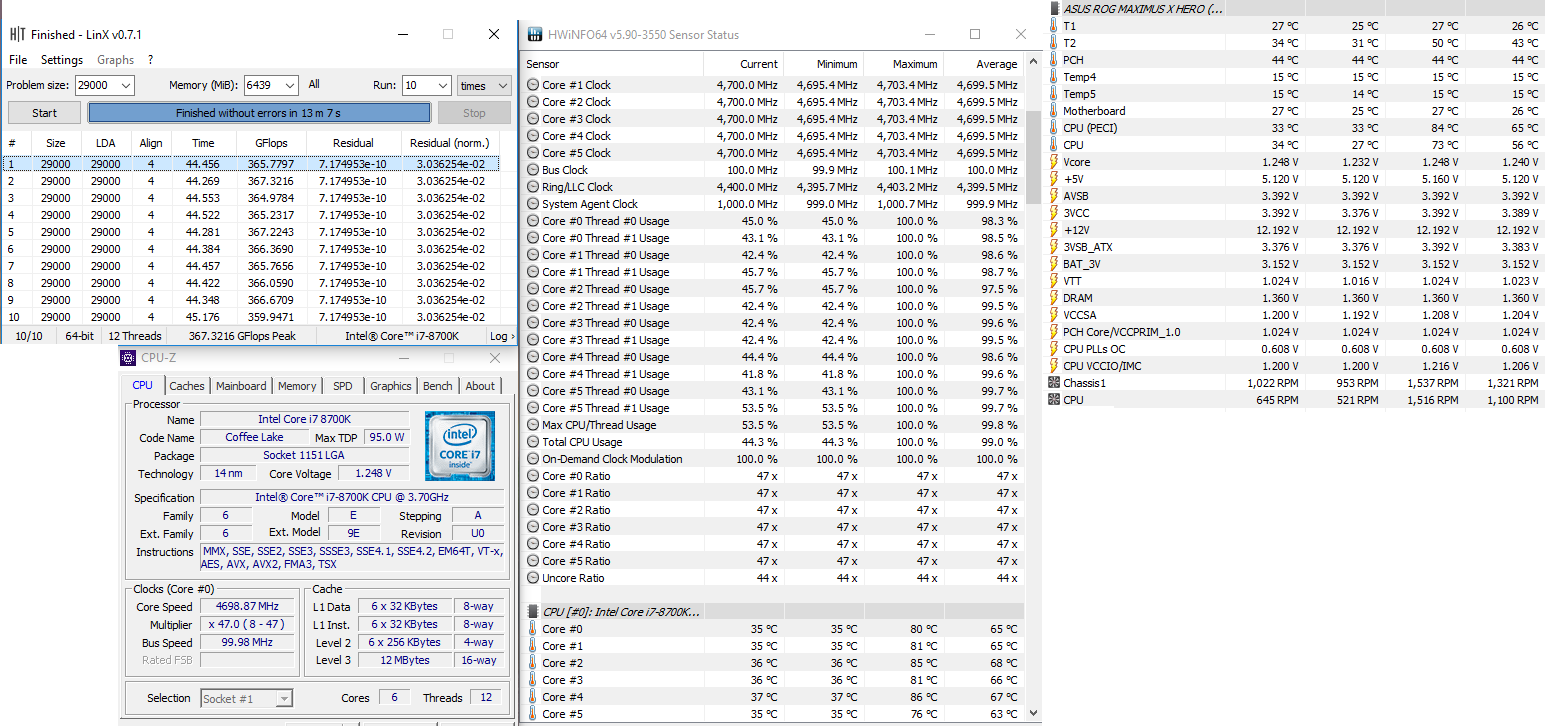Switch to the Mainboard tab in CPU-Z

point(241,386)
